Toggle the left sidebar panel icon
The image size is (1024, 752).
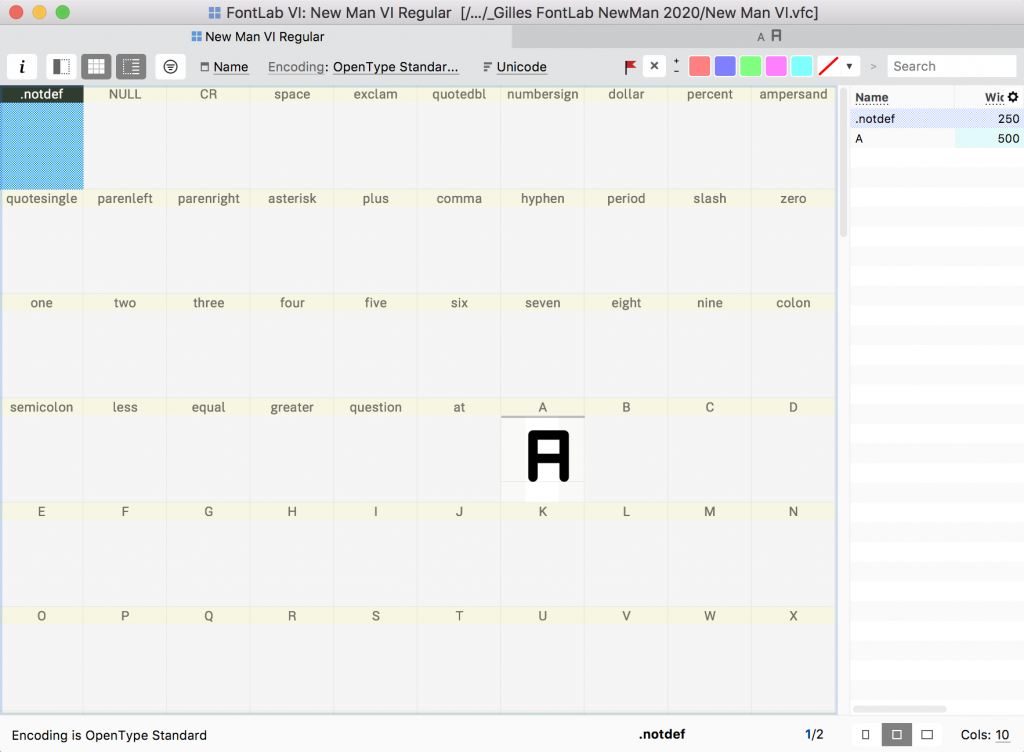click(61, 67)
